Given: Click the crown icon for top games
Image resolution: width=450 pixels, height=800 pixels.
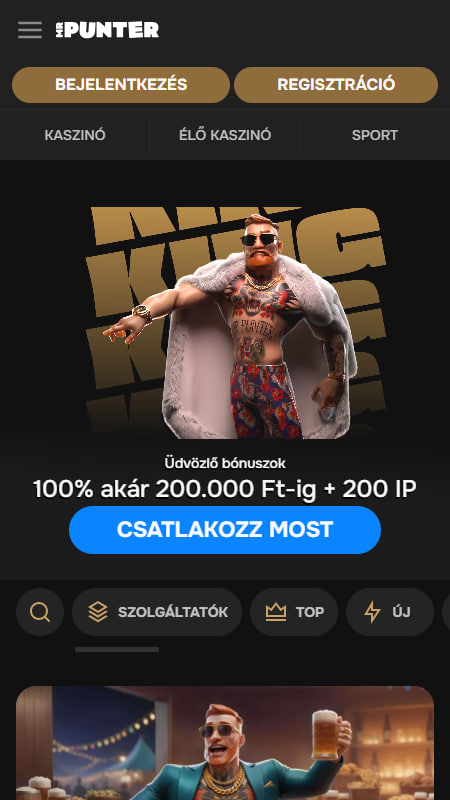Looking at the screenshot, I should point(276,612).
